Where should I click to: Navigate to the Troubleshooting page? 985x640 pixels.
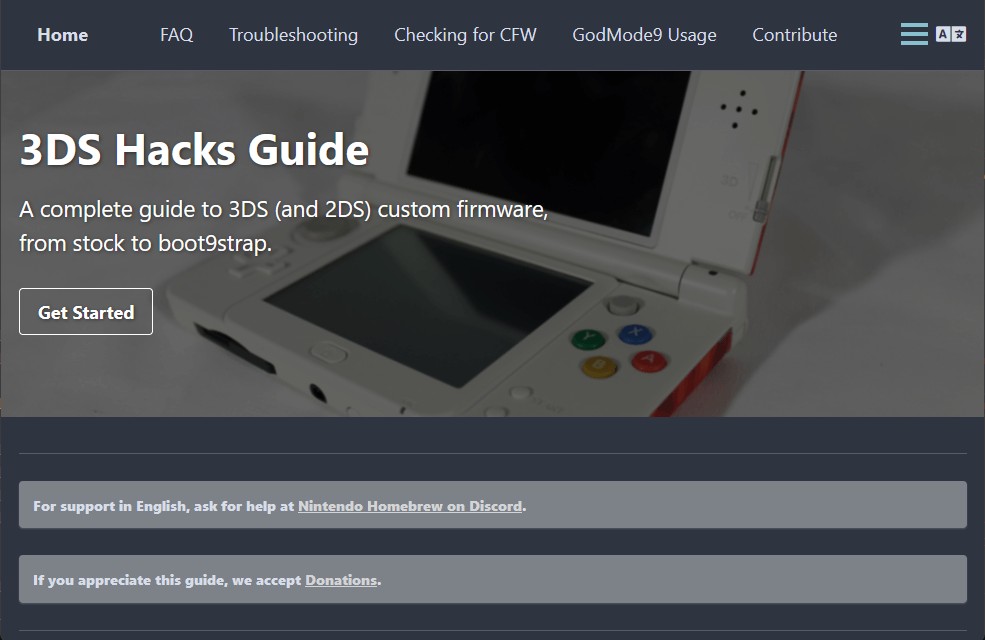click(x=293, y=34)
